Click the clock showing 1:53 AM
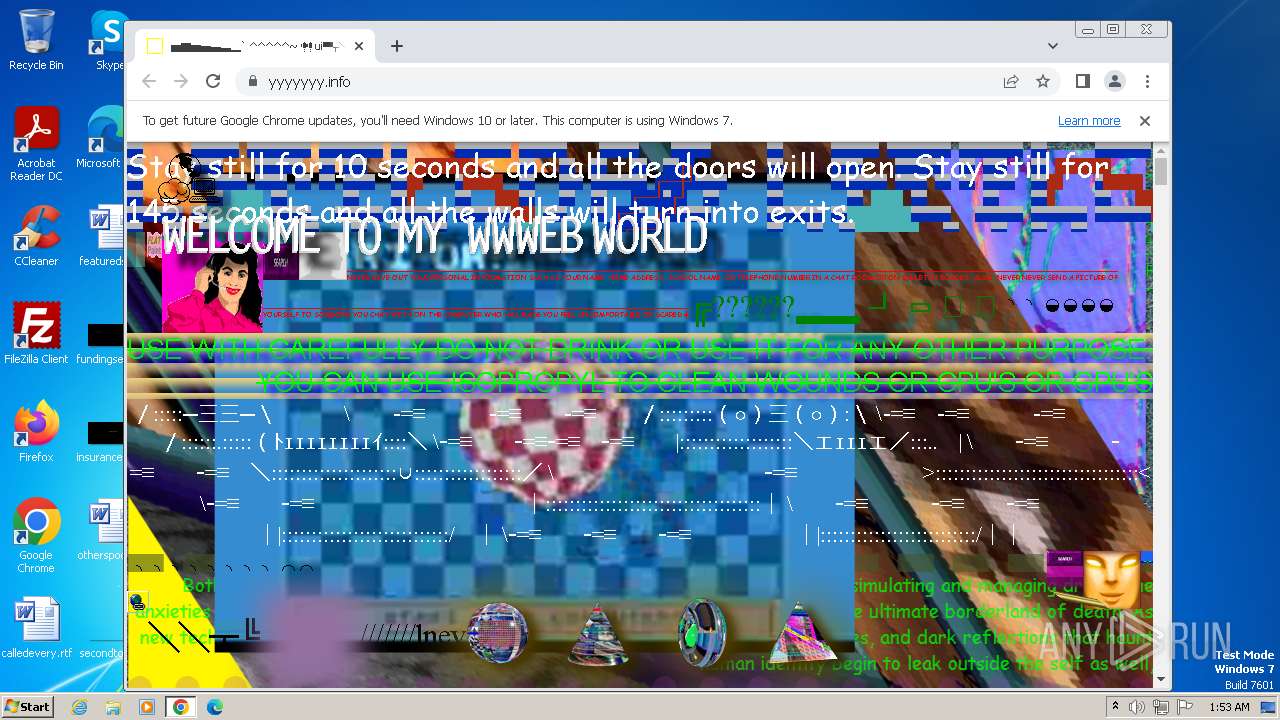 click(x=1228, y=707)
